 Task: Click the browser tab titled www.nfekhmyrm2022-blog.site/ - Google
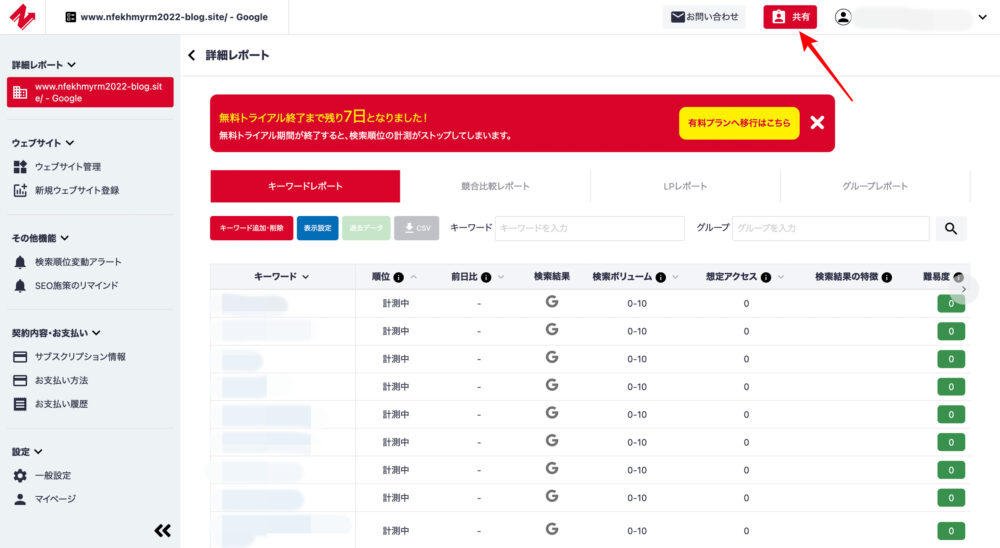pyautogui.click(x=167, y=17)
